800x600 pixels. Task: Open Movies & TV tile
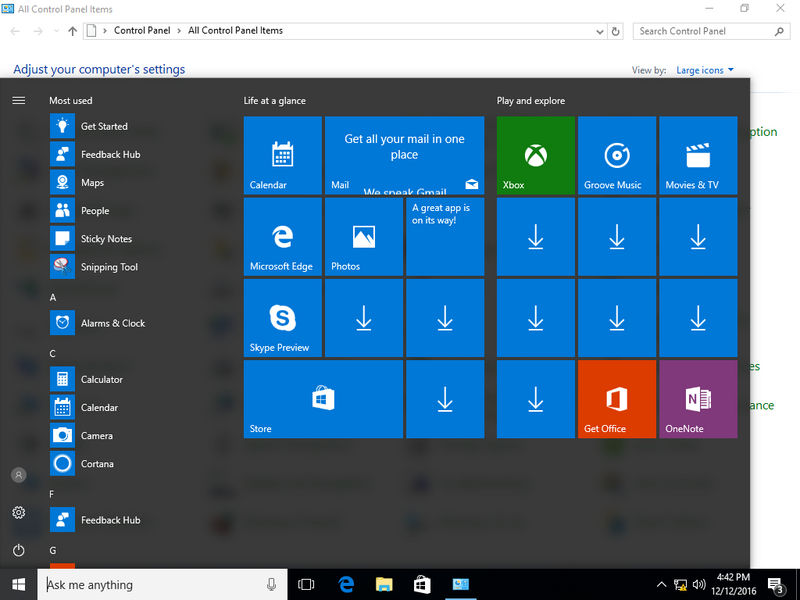coord(698,155)
